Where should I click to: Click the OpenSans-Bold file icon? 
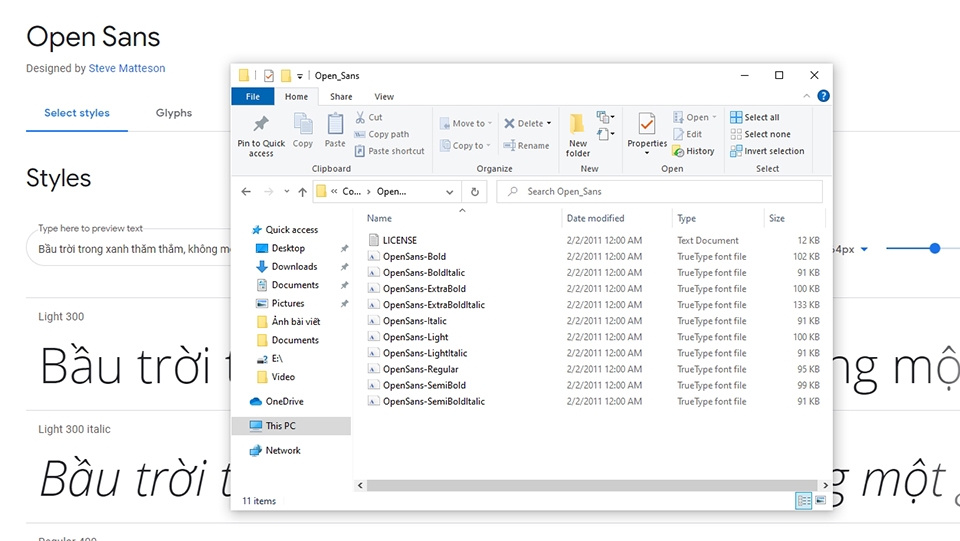pyautogui.click(x=373, y=256)
